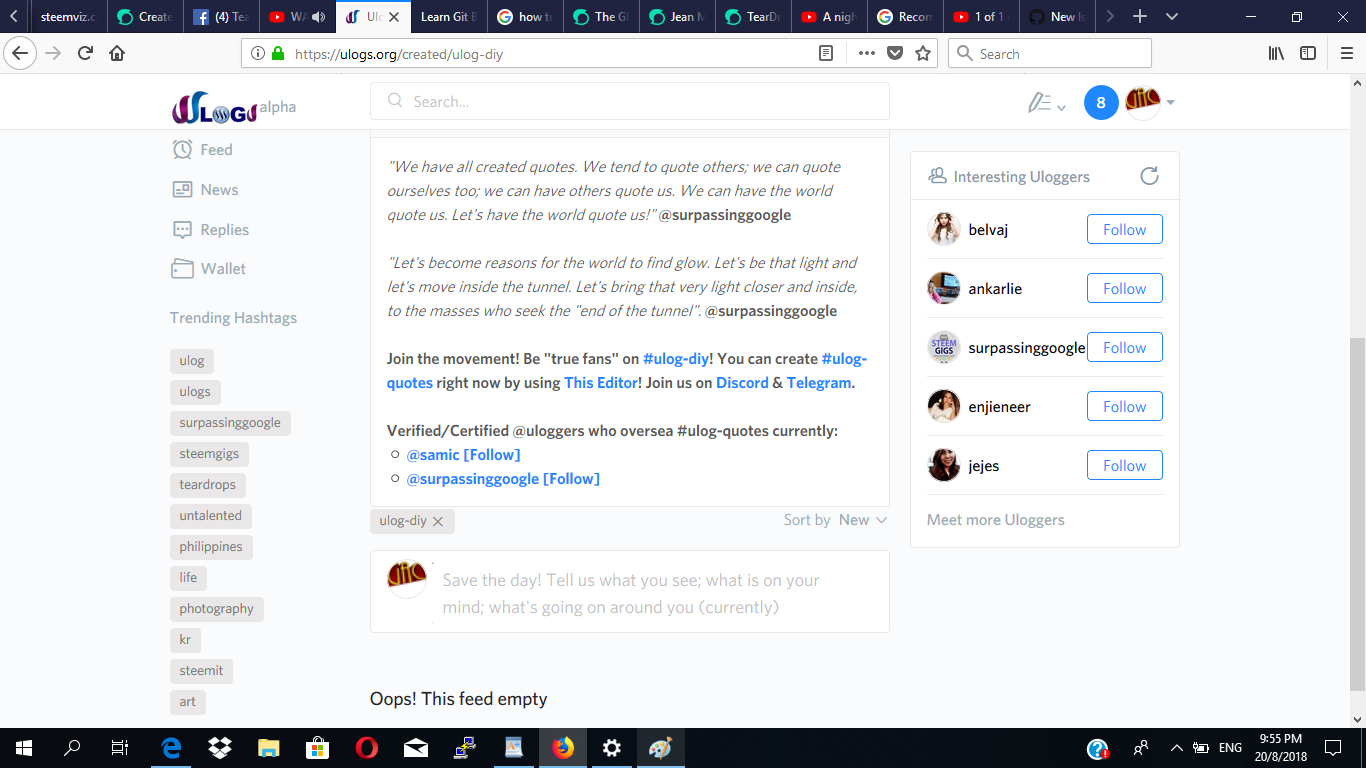
Task: Click the Ulogs alpha logo
Action: (x=234, y=107)
